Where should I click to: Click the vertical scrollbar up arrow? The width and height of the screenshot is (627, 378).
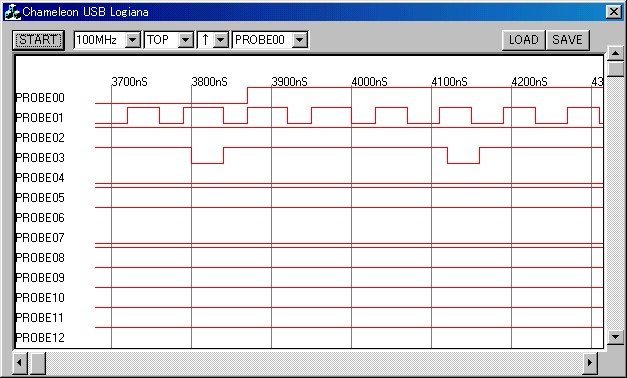616,54
